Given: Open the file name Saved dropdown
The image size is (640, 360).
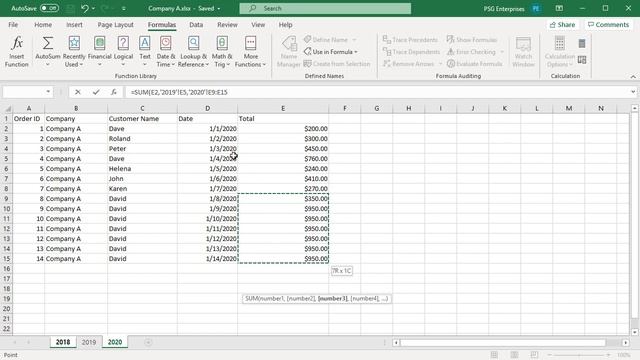Looking at the screenshot, I should pyautogui.click(x=219, y=8).
